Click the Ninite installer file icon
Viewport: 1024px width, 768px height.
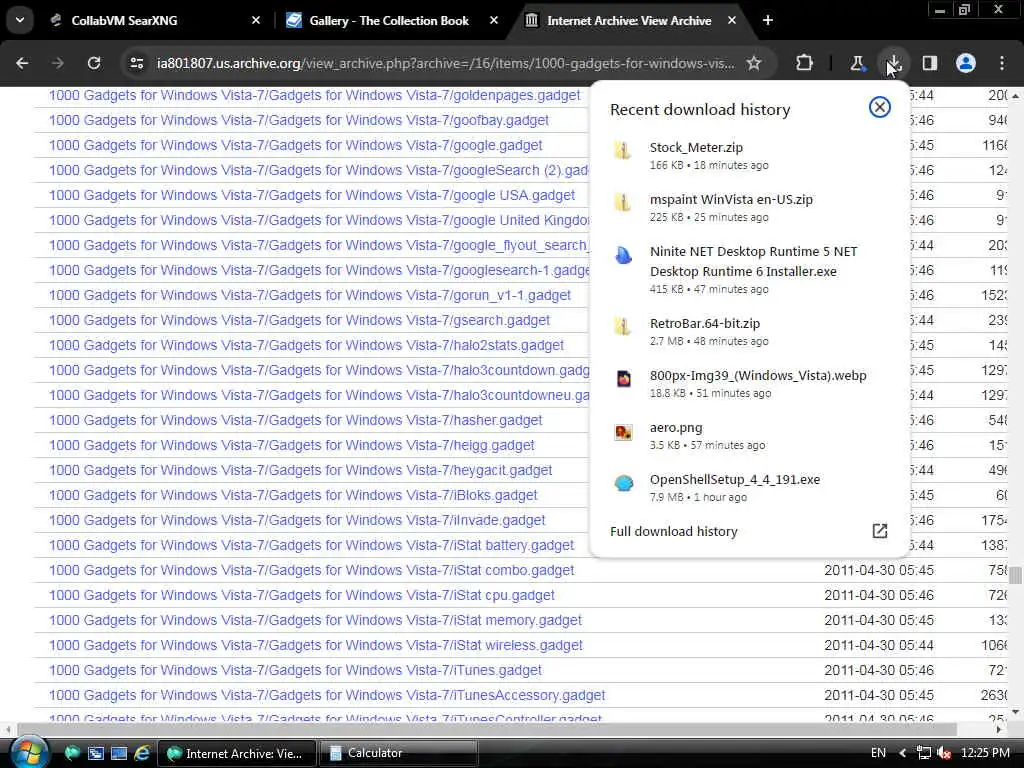coord(623,255)
